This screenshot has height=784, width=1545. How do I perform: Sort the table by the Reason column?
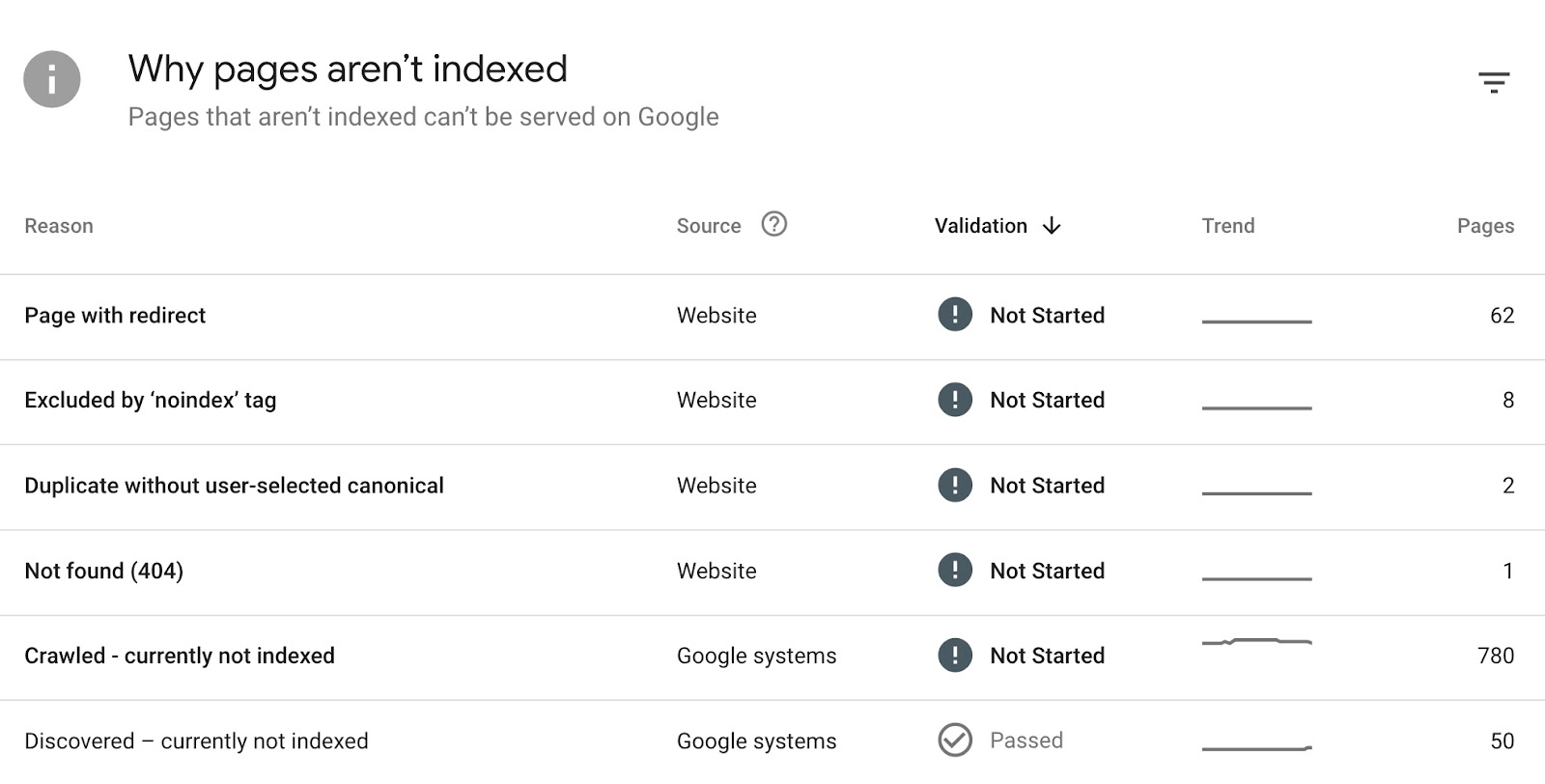click(x=59, y=225)
